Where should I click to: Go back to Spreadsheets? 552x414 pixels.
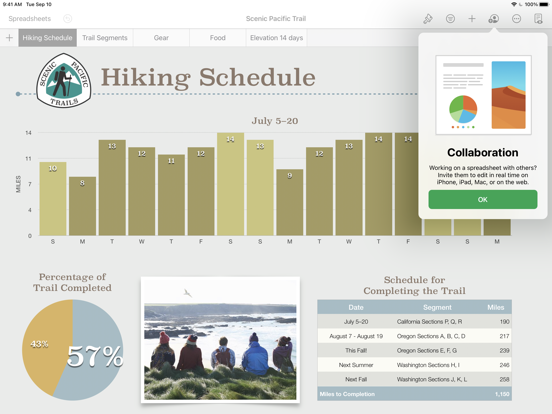pos(30,19)
